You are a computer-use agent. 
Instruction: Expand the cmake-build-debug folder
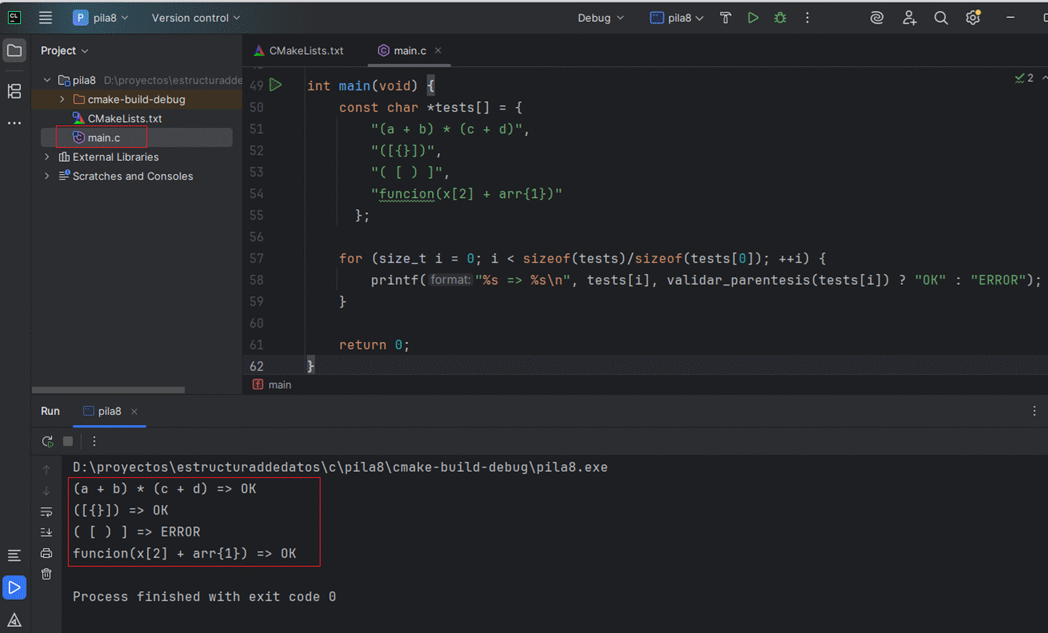click(x=62, y=100)
